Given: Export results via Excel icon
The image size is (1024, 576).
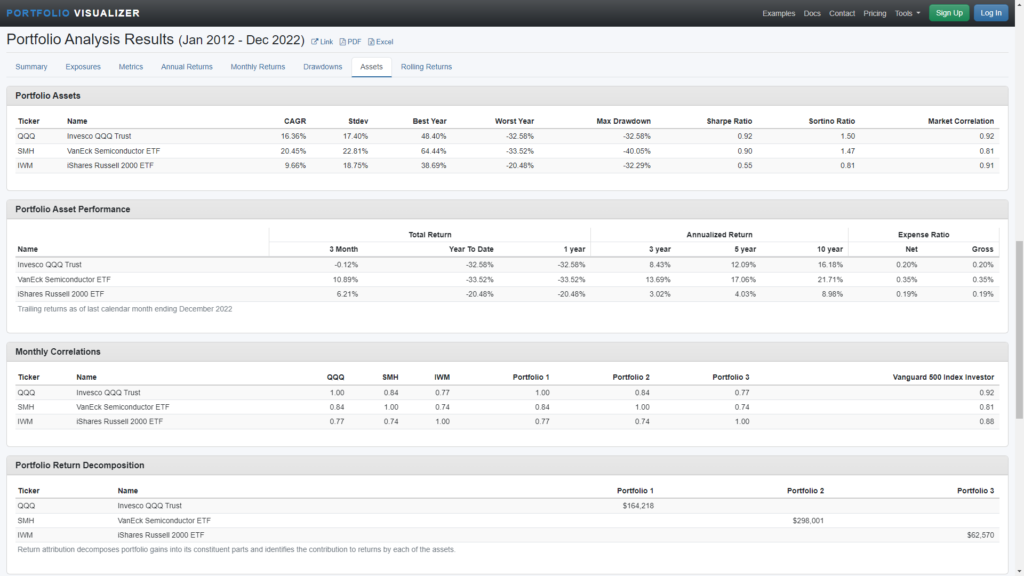Looking at the screenshot, I should [380, 42].
